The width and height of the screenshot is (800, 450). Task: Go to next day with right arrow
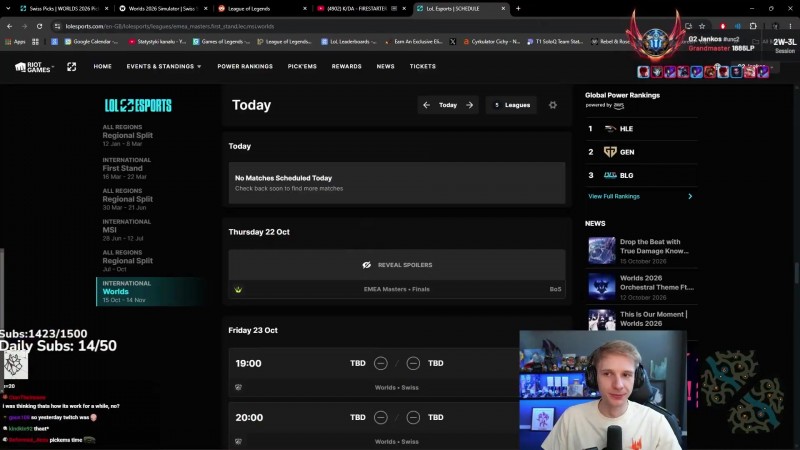click(x=469, y=105)
